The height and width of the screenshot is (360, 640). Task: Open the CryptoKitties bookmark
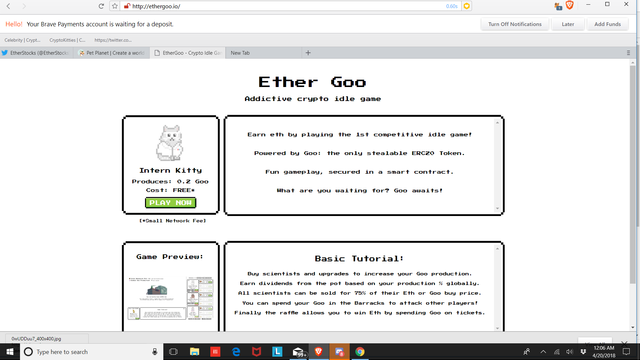[67, 40]
